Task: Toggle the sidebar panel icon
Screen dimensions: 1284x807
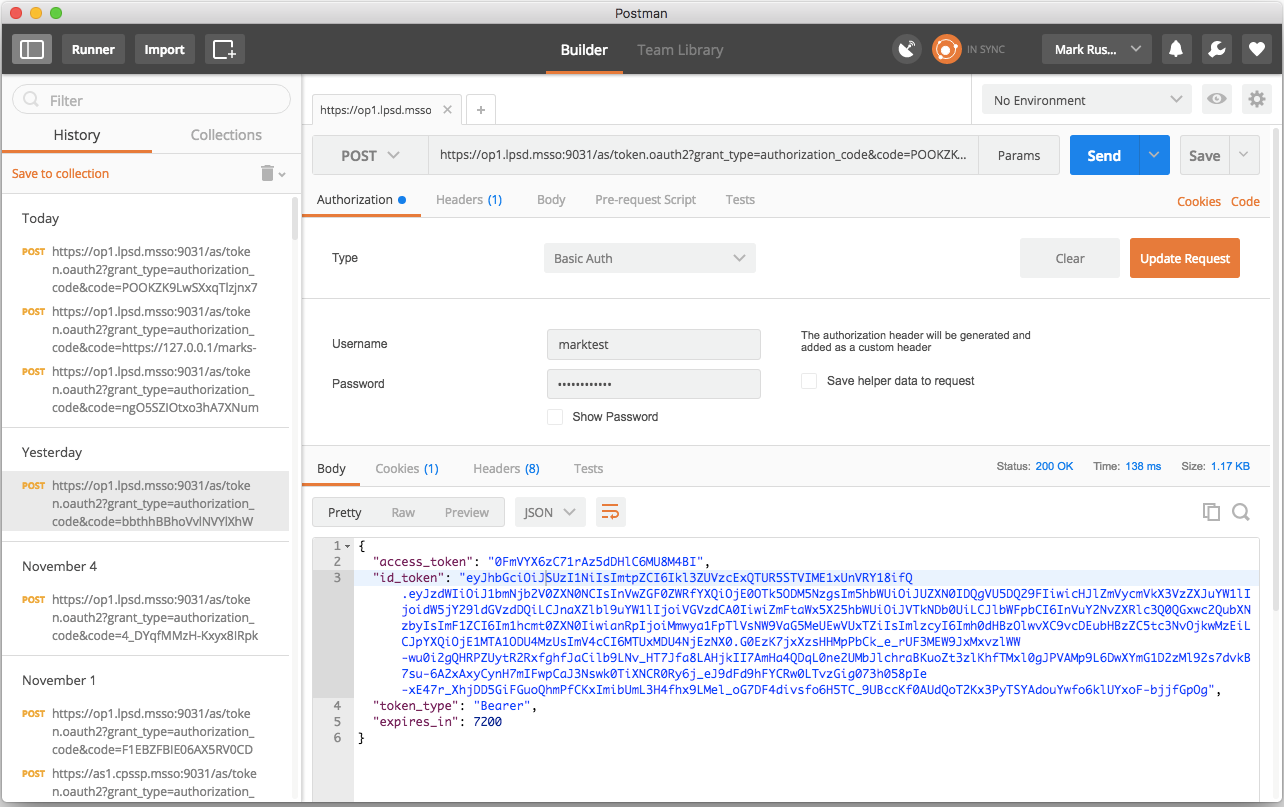Action: [x=32, y=49]
